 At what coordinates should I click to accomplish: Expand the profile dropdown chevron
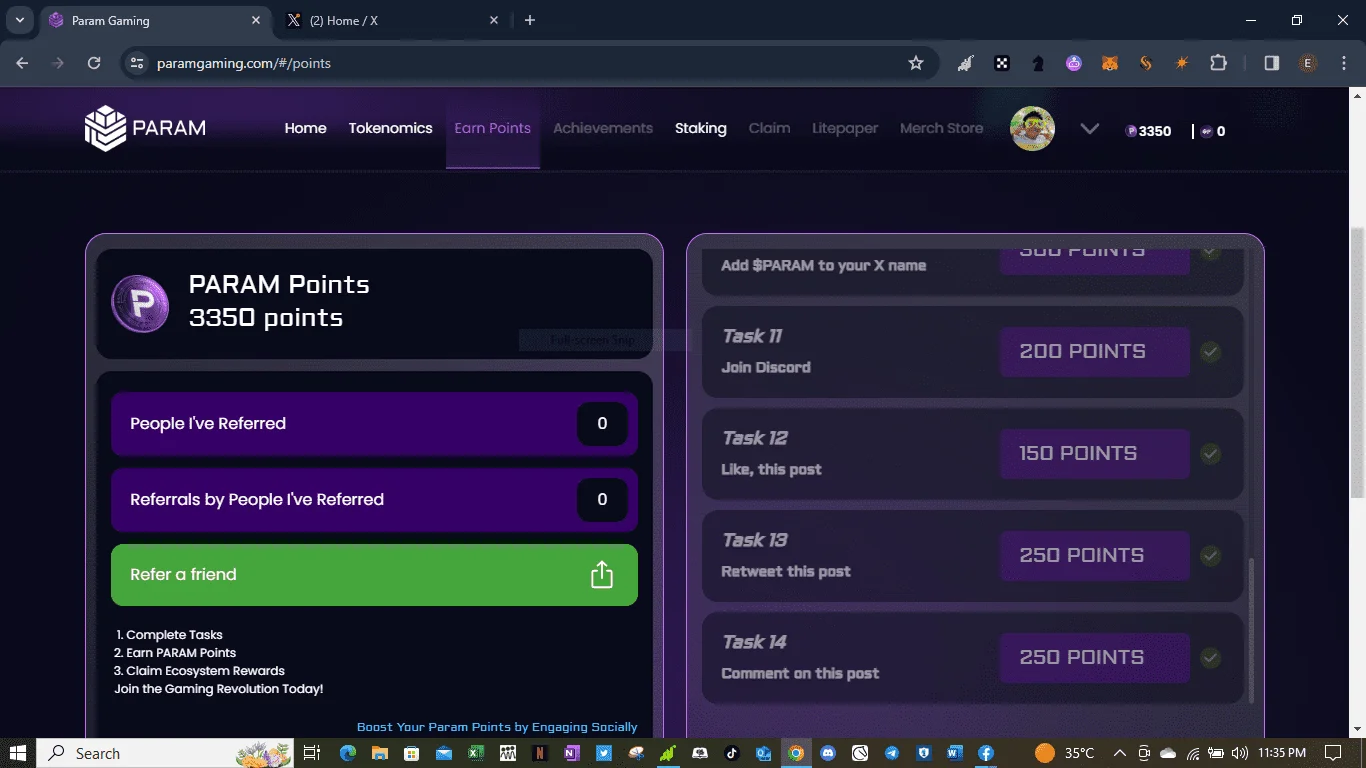click(x=1090, y=129)
